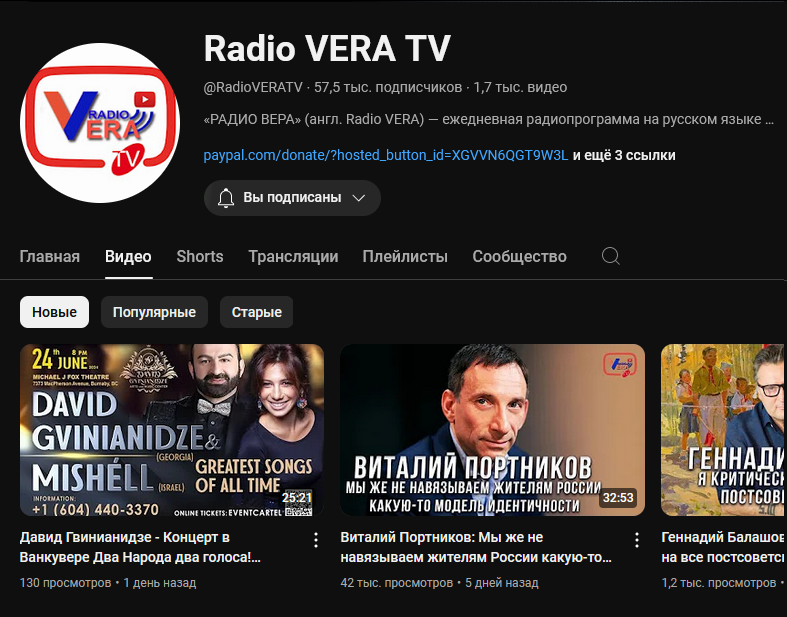Click 42 тыс. просмотров • 5 дней назад
The image size is (787, 617).
pos(439,583)
